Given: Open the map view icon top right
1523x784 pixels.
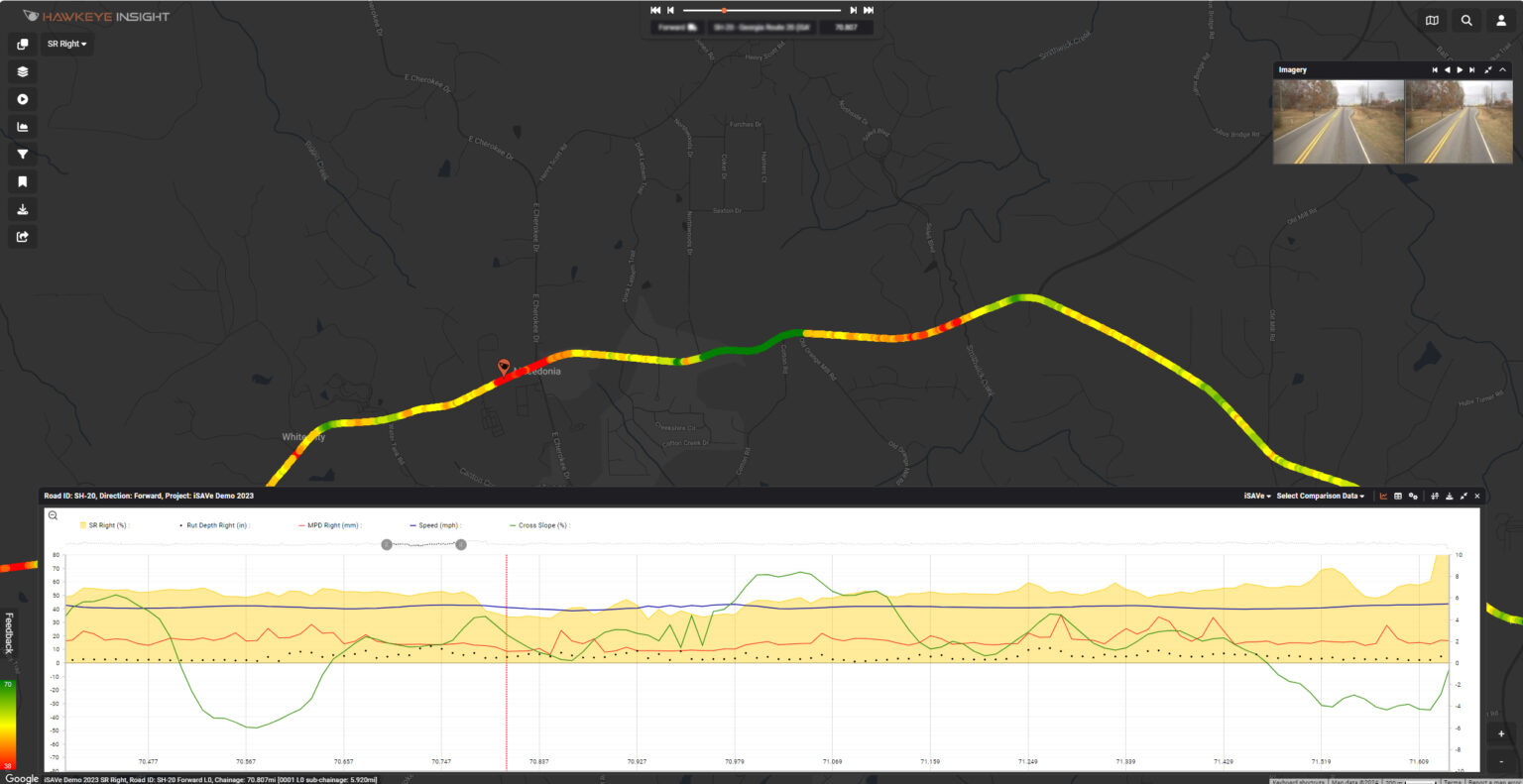Looking at the screenshot, I should pyautogui.click(x=1432, y=20).
